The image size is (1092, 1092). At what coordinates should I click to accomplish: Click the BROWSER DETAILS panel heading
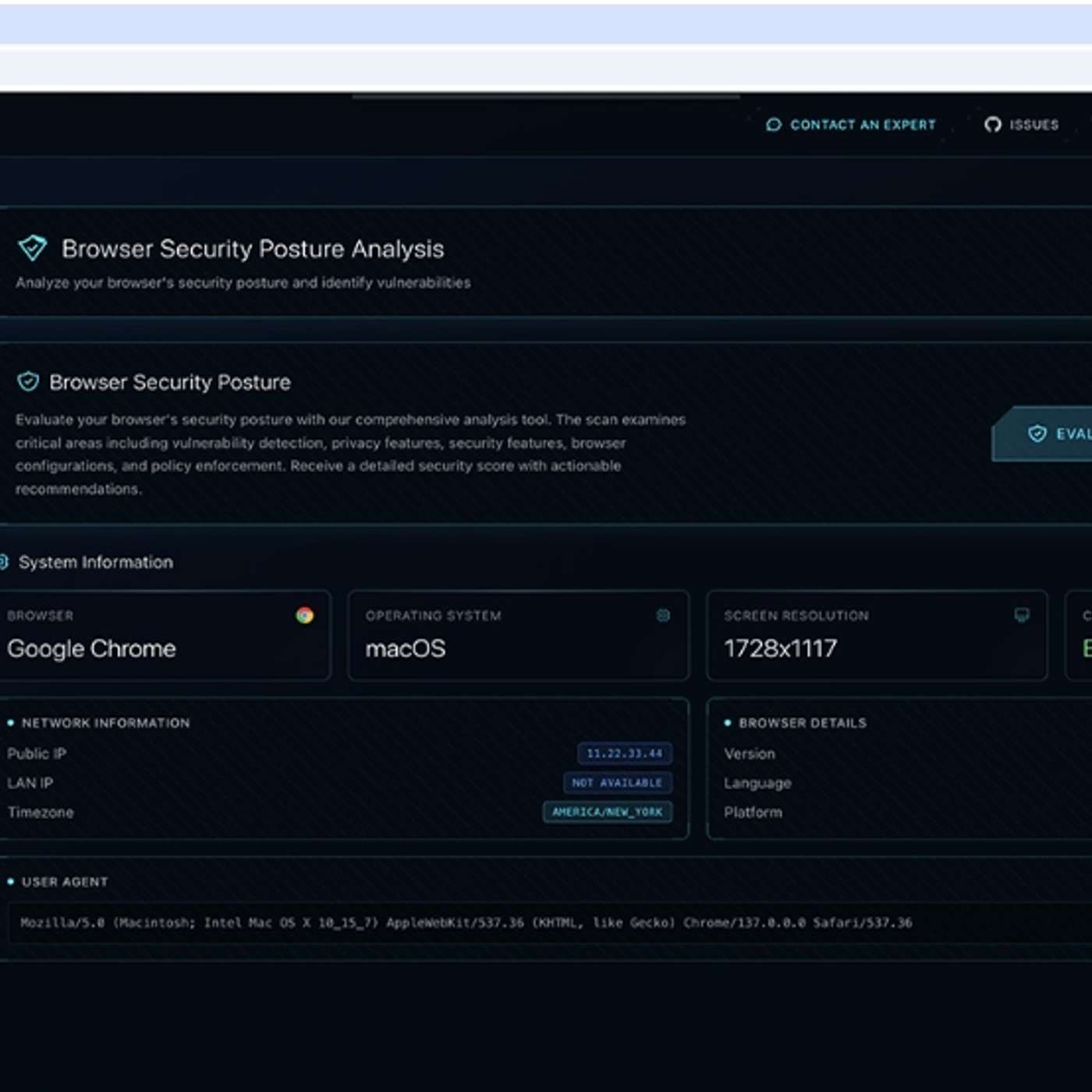803,723
